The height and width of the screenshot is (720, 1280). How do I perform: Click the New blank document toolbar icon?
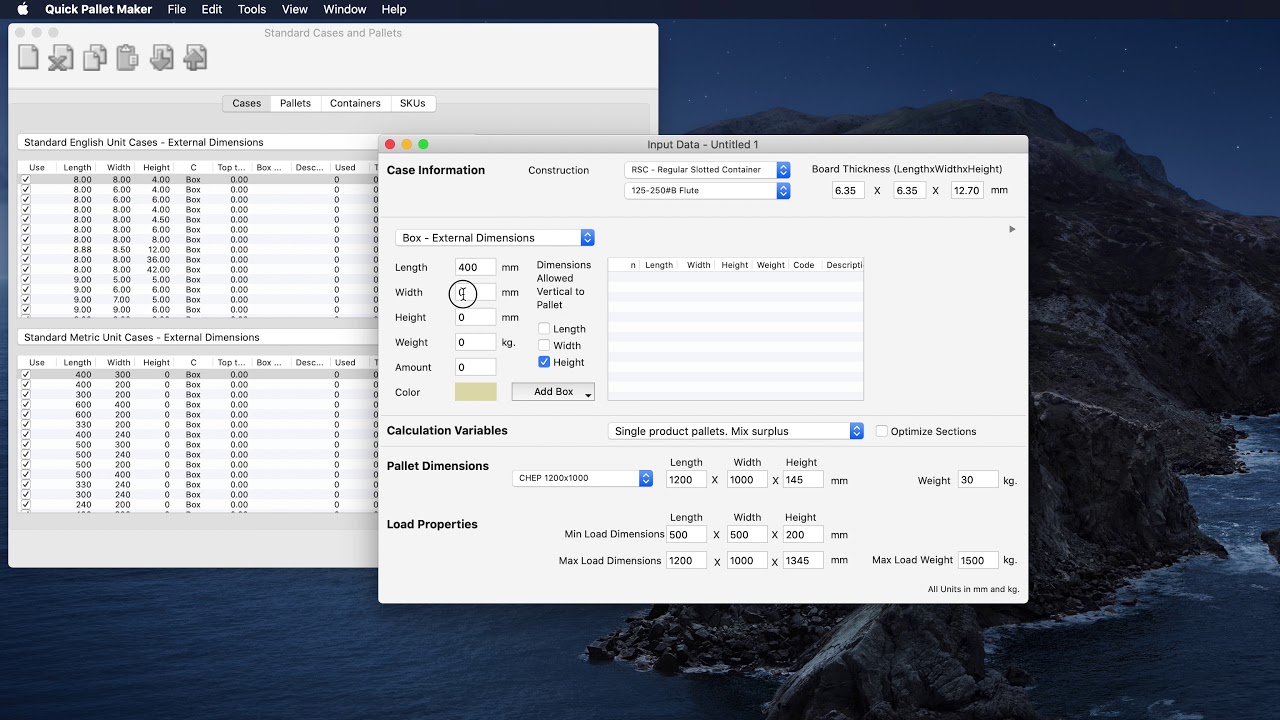(x=29, y=58)
